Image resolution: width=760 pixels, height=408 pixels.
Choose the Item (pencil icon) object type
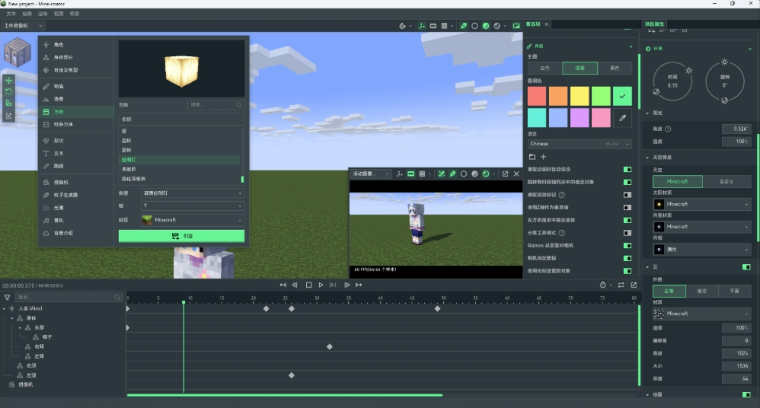tap(76, 86)
